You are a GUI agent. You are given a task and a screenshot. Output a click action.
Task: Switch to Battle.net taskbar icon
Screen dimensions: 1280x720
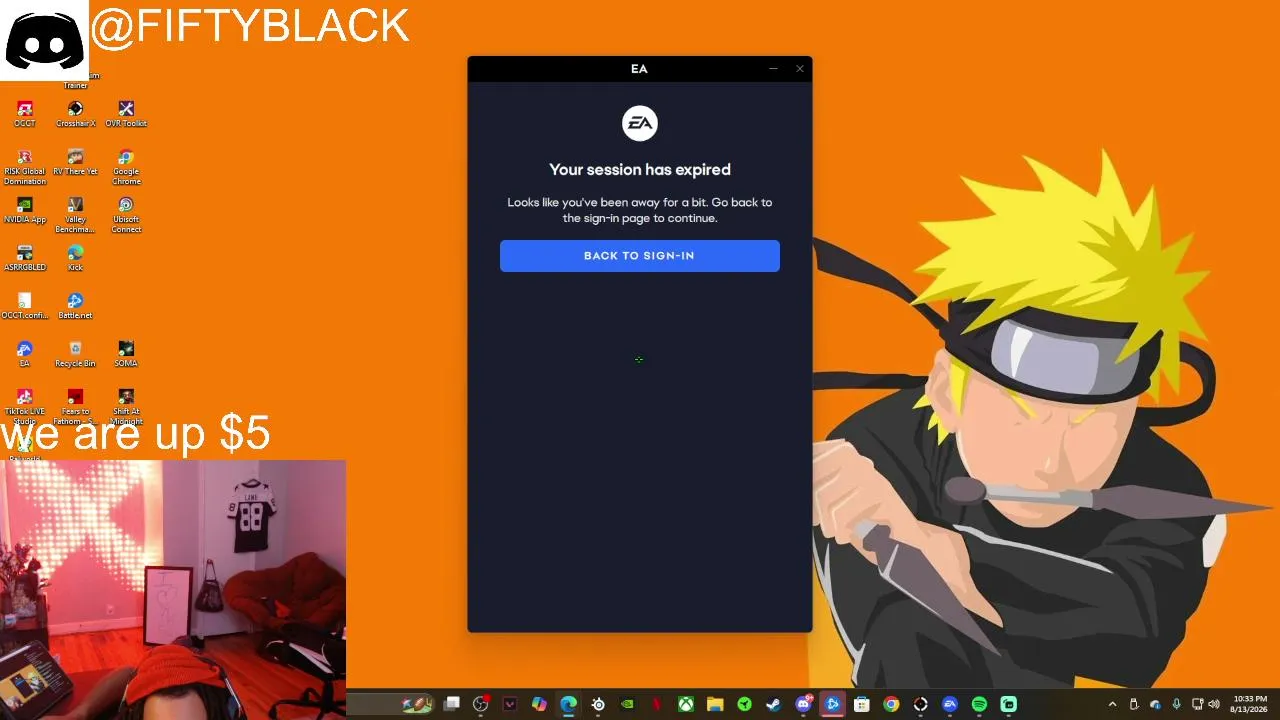point(832,704)
